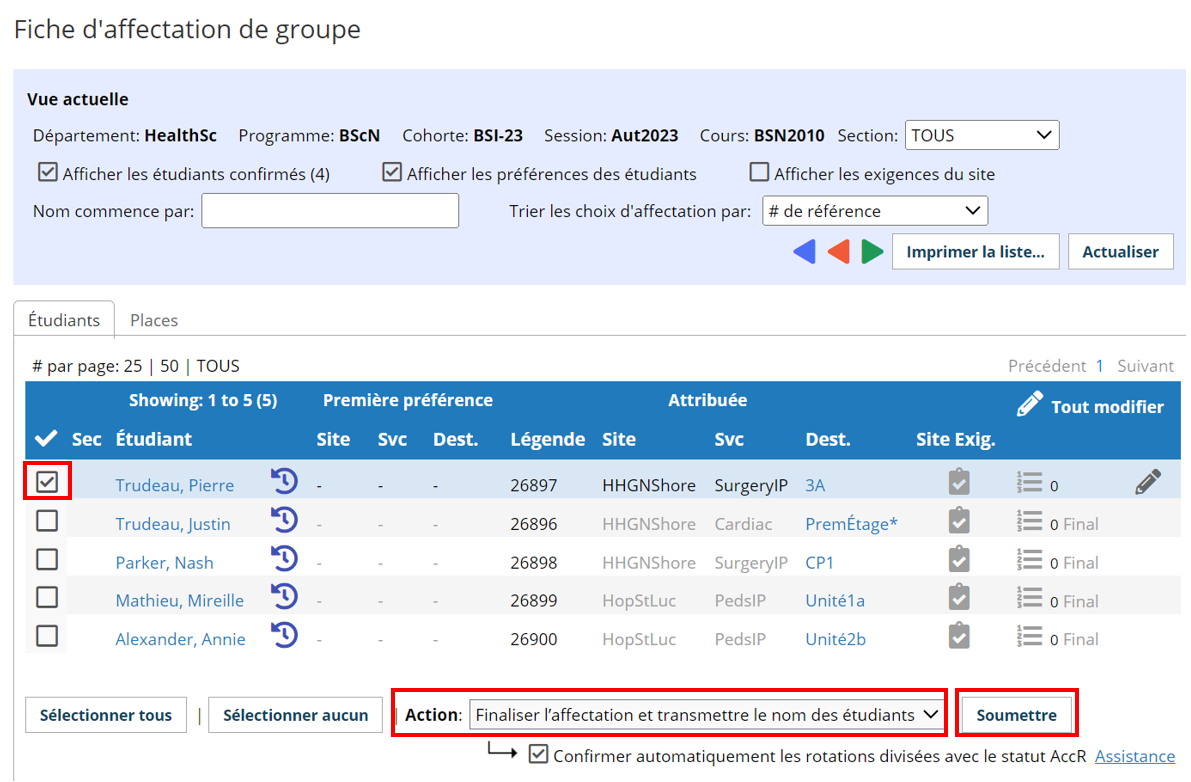Open student link Trudeau, Pierre

tap(175, 484)
